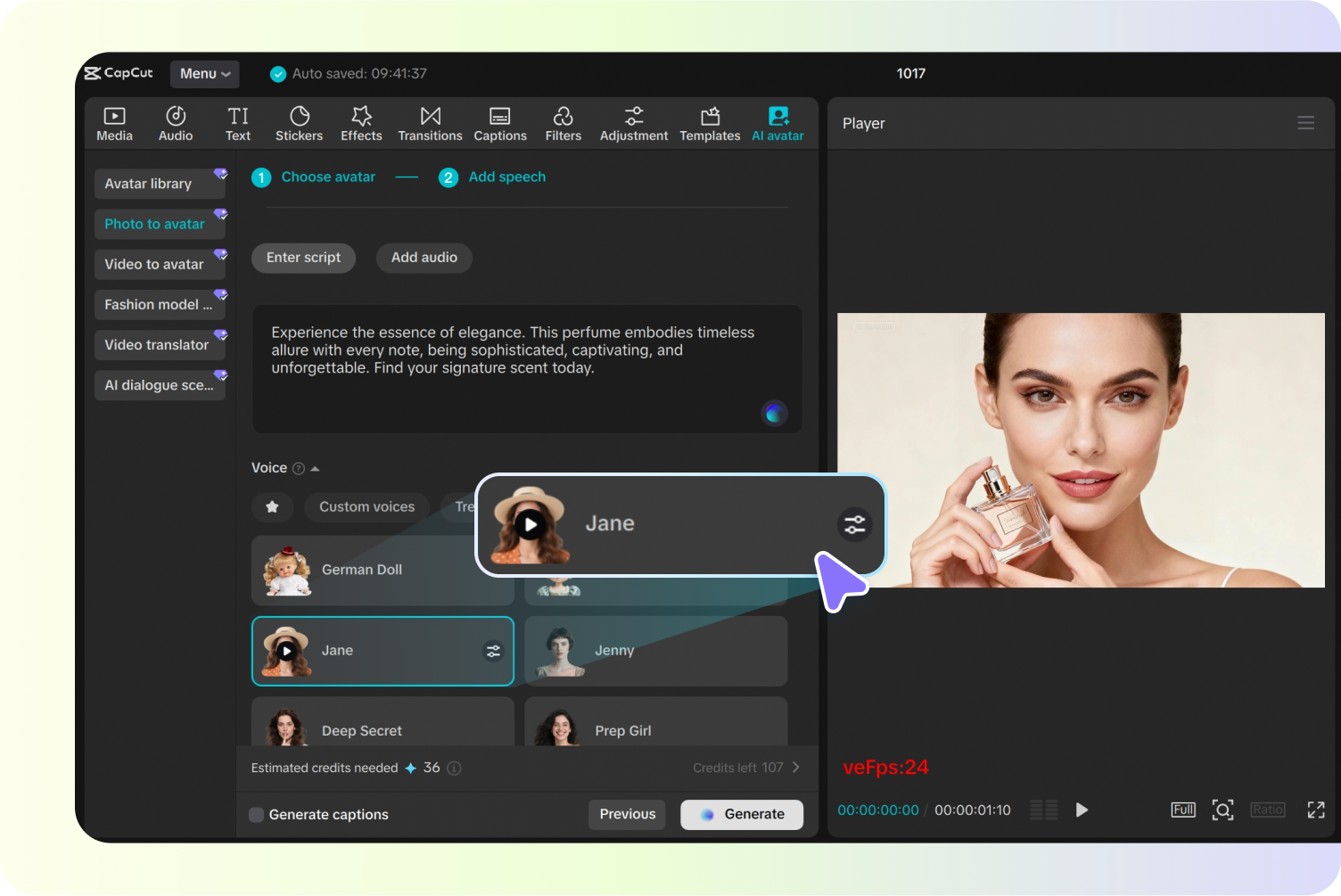Open the Player panel menu
Viewport: 1341px width, 896px height.
[x=1306, y=123]
